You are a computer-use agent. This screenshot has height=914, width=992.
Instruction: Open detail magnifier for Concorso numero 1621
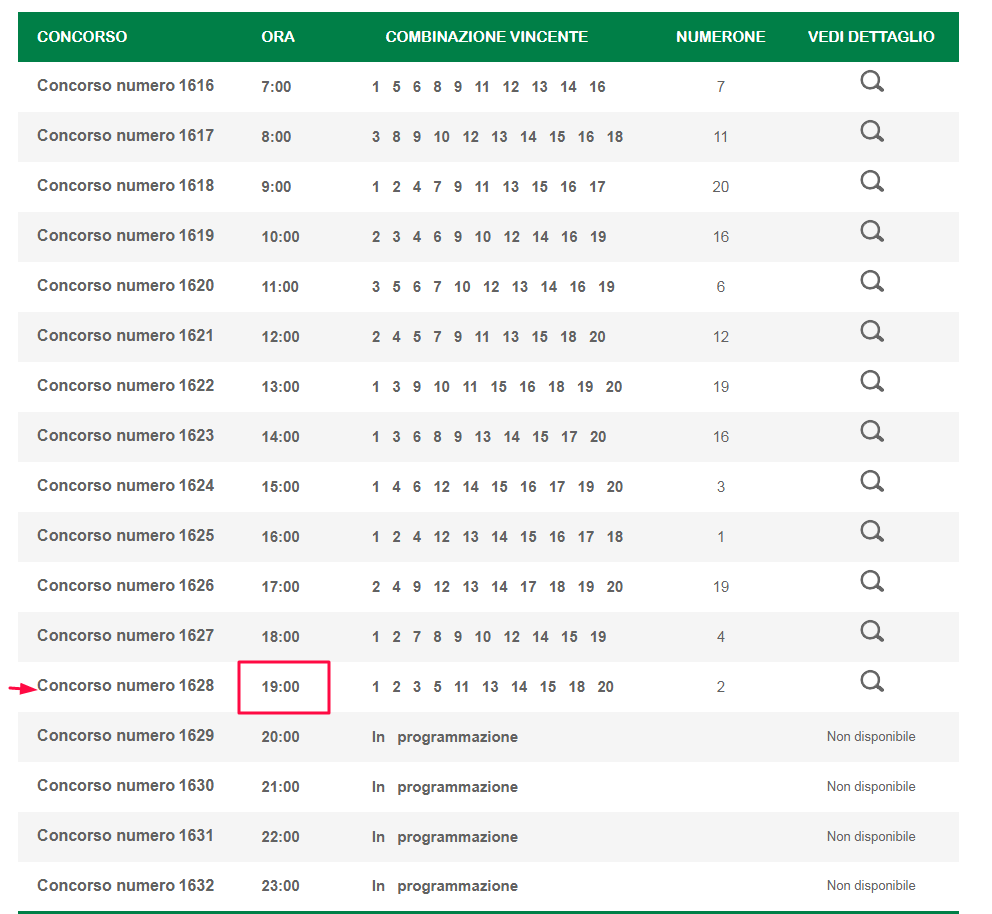[x=872, y=331]
